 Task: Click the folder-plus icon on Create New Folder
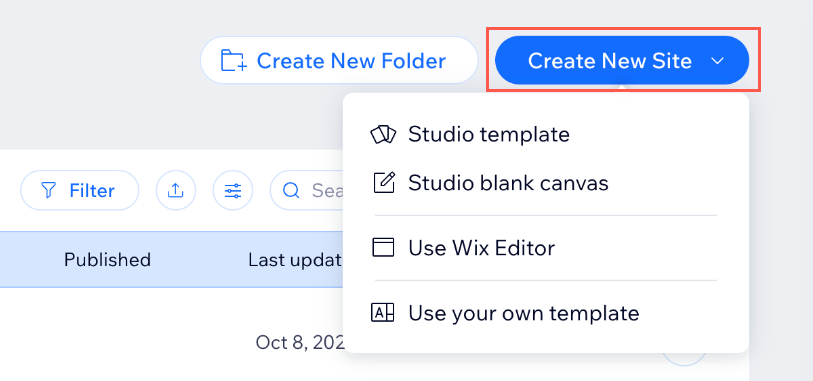(x=234, y=61)
